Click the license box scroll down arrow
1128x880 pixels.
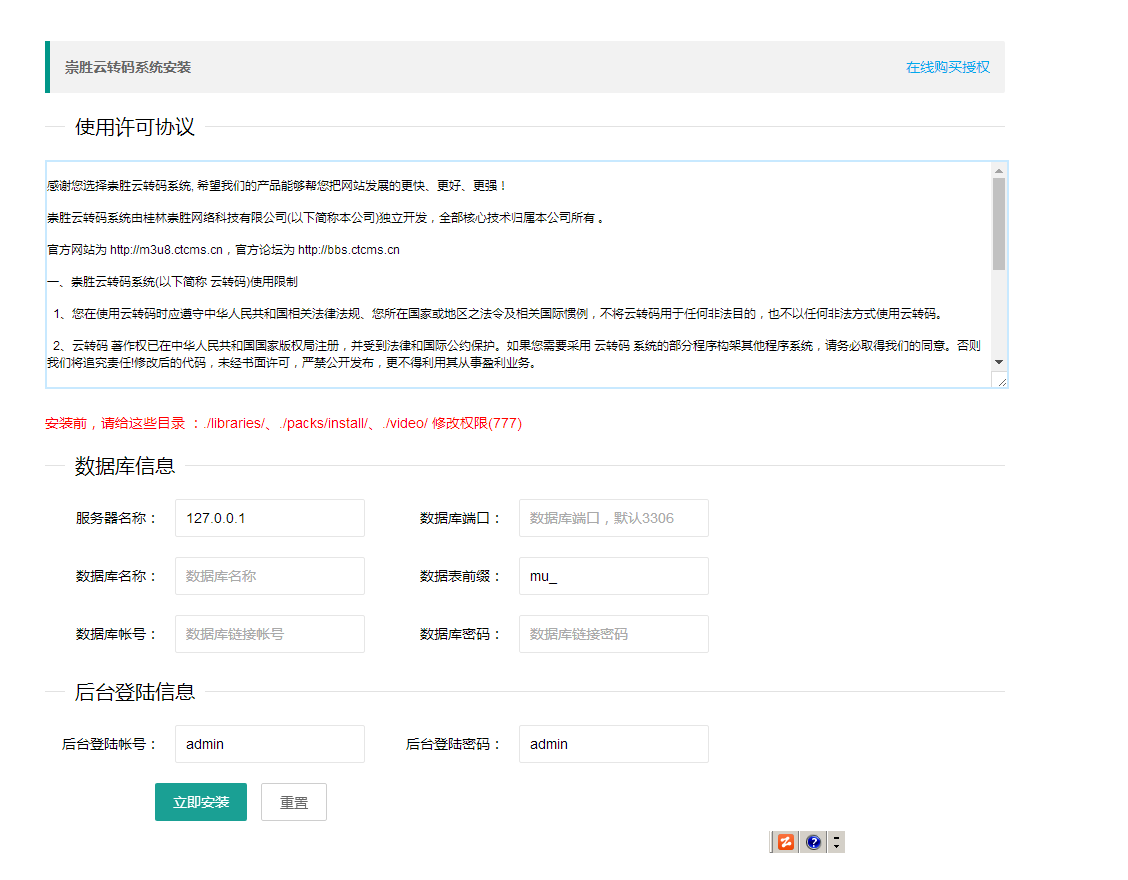click(x=998, y=361)
